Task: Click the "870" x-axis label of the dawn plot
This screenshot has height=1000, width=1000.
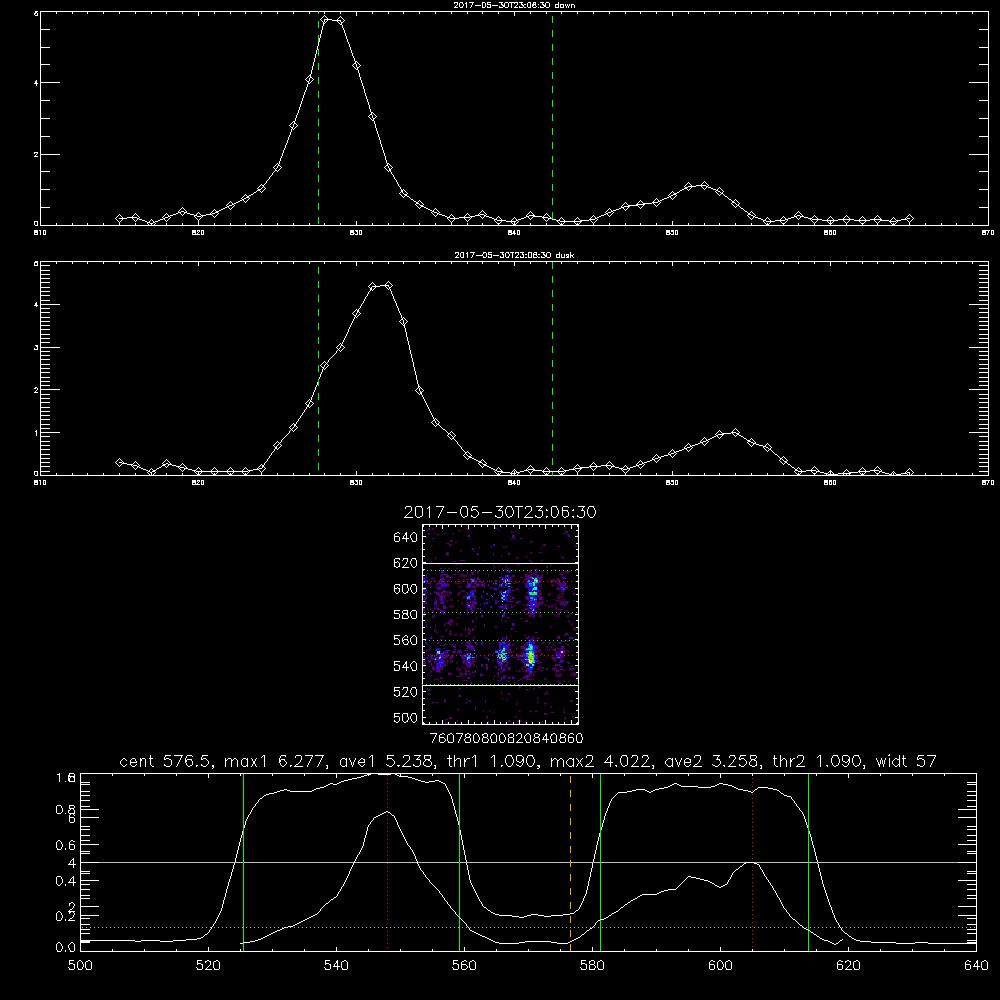Action: [x=988, y=233]
